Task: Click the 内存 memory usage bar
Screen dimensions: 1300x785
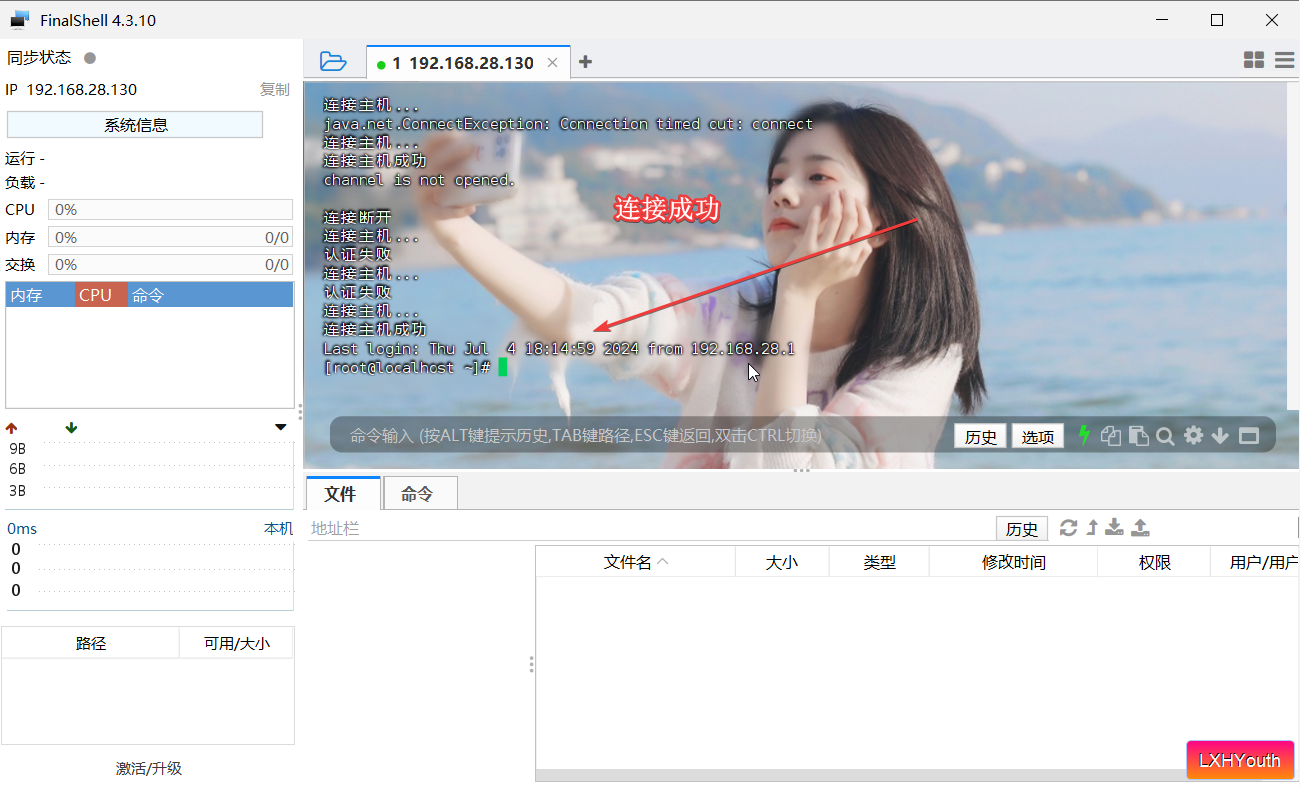Action: 170,237
